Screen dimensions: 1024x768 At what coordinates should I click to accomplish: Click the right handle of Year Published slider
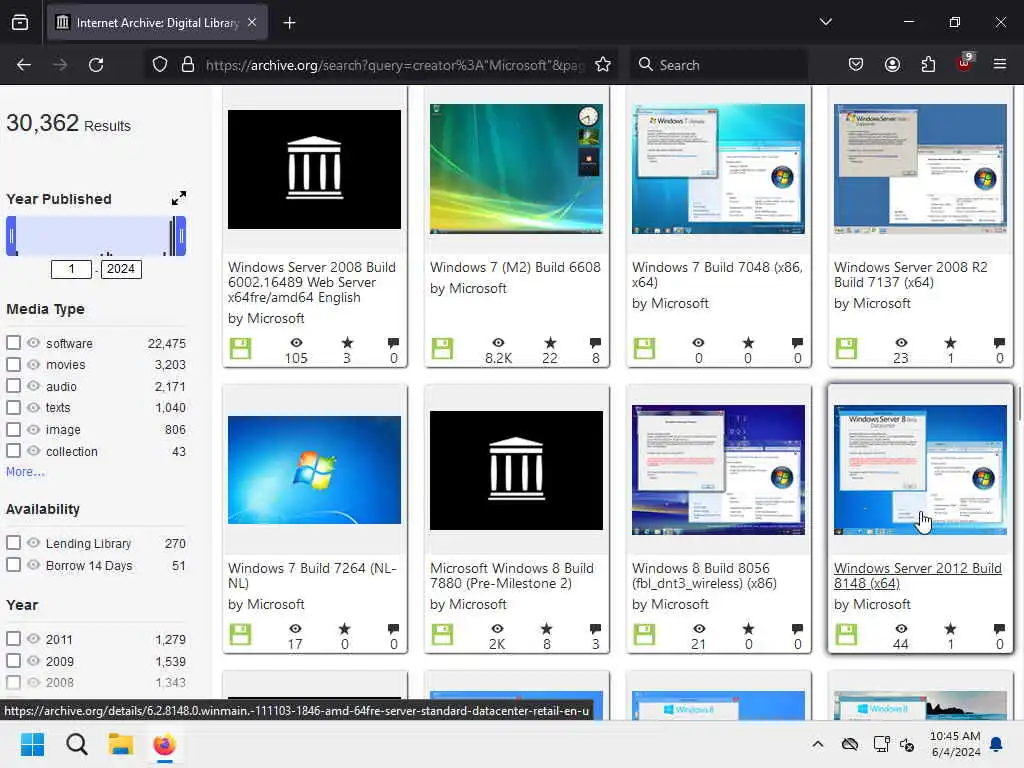coord(181,236)
